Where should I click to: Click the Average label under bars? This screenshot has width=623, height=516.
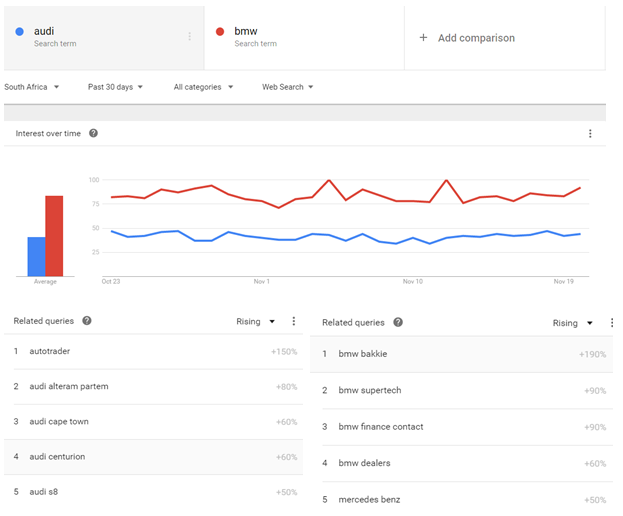45,282
